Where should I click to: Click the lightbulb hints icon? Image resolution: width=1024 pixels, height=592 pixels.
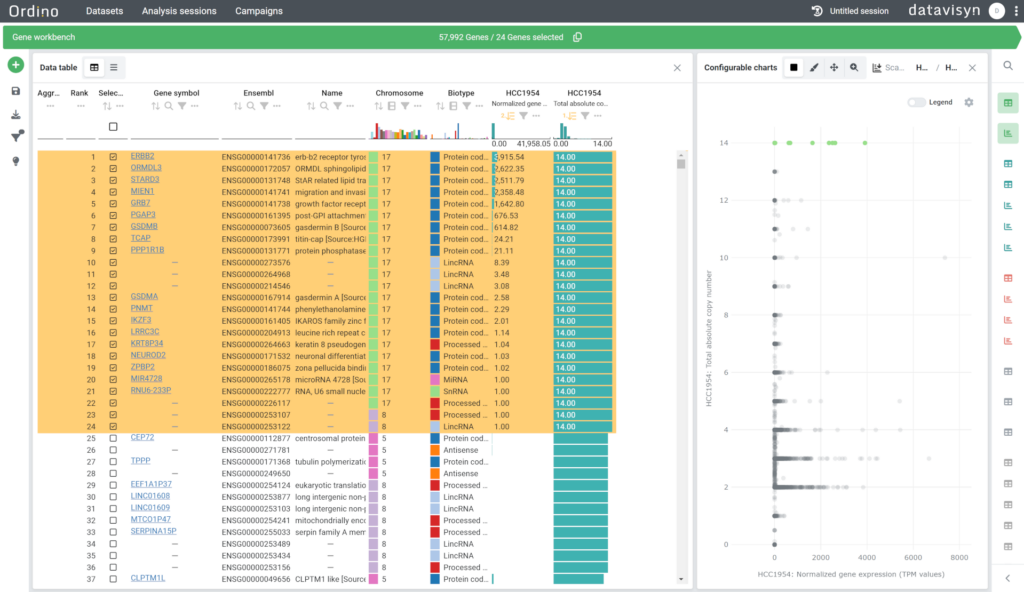pos(16,161)
